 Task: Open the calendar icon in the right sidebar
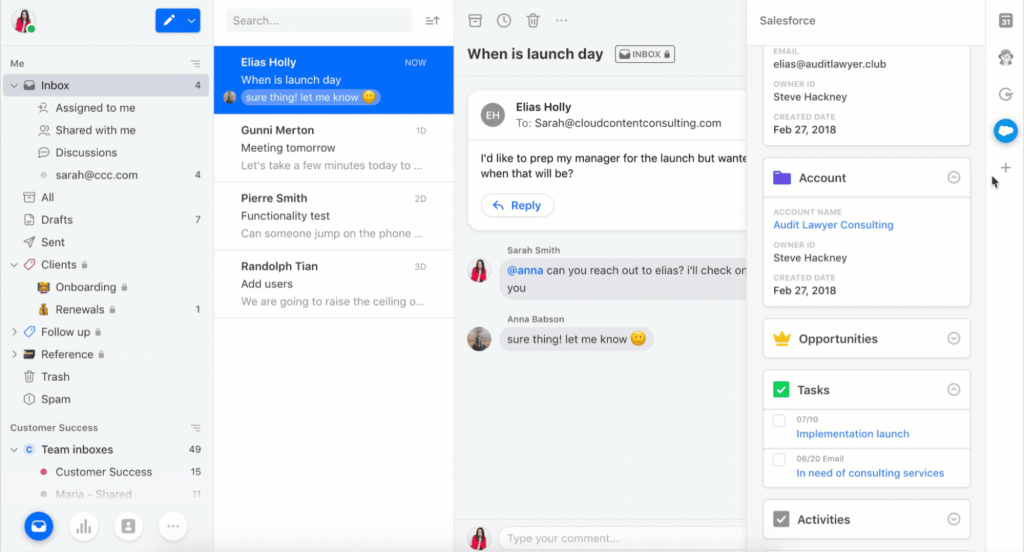1006,21
